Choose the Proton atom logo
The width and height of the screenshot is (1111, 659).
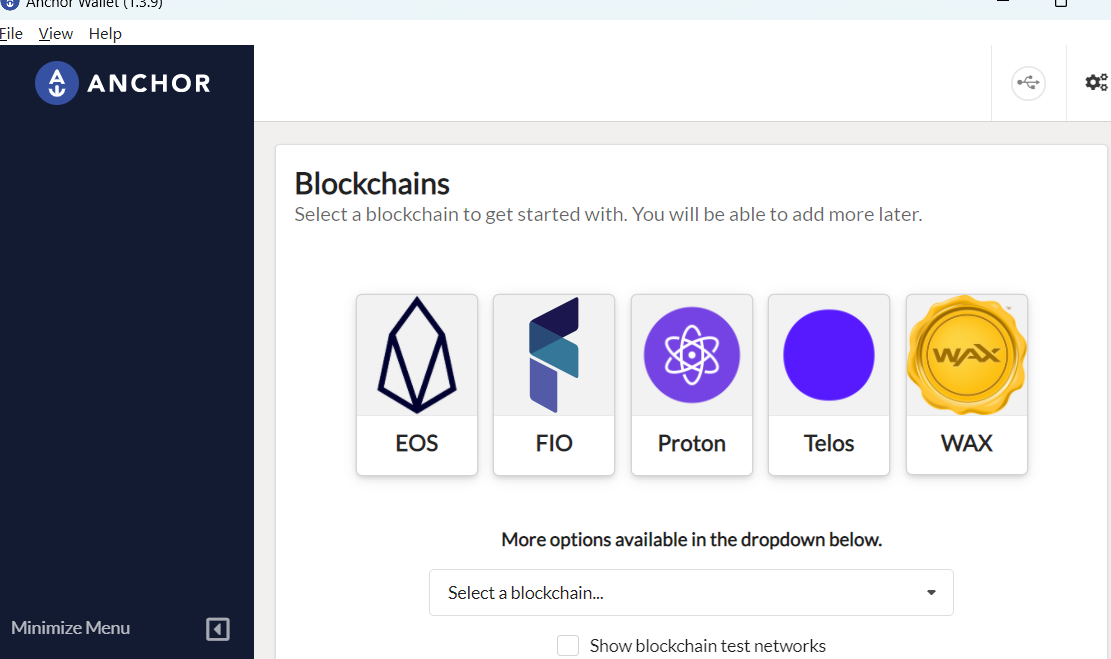click(x=691, y=355)
